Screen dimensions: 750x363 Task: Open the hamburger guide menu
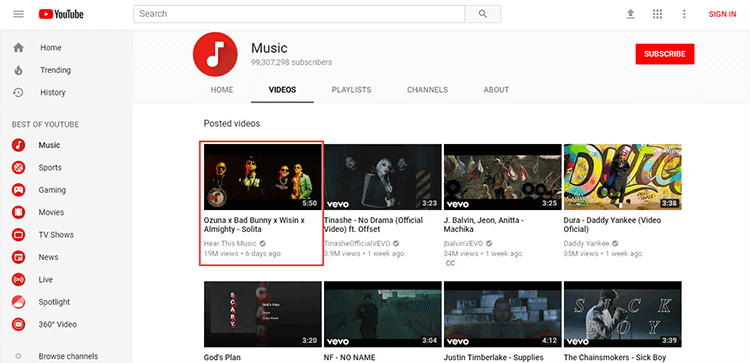(18, 14)
